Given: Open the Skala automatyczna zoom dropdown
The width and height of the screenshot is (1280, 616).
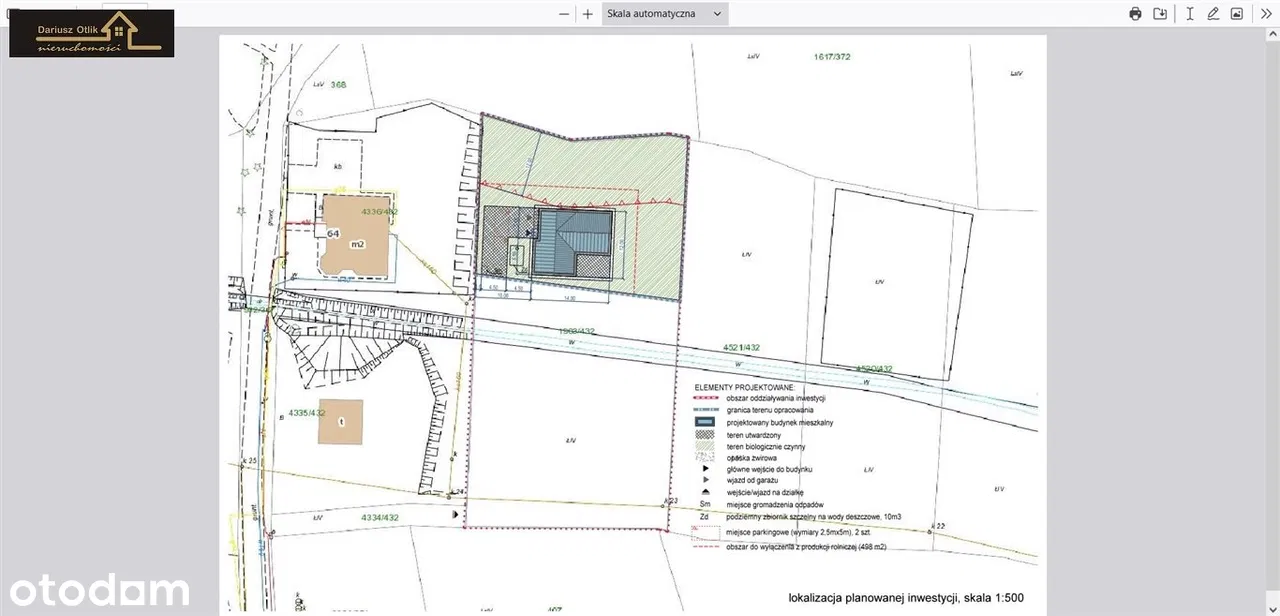Looking at the screenshot, I should point(664,14).
